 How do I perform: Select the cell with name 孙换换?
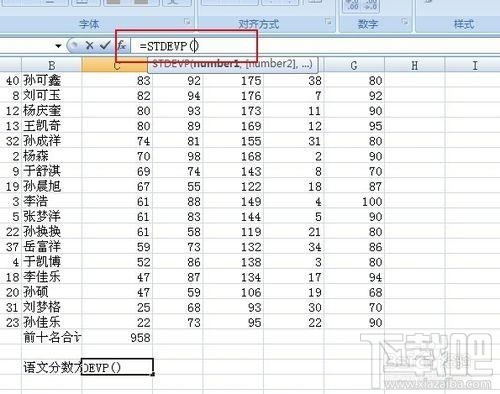point(51,231)
